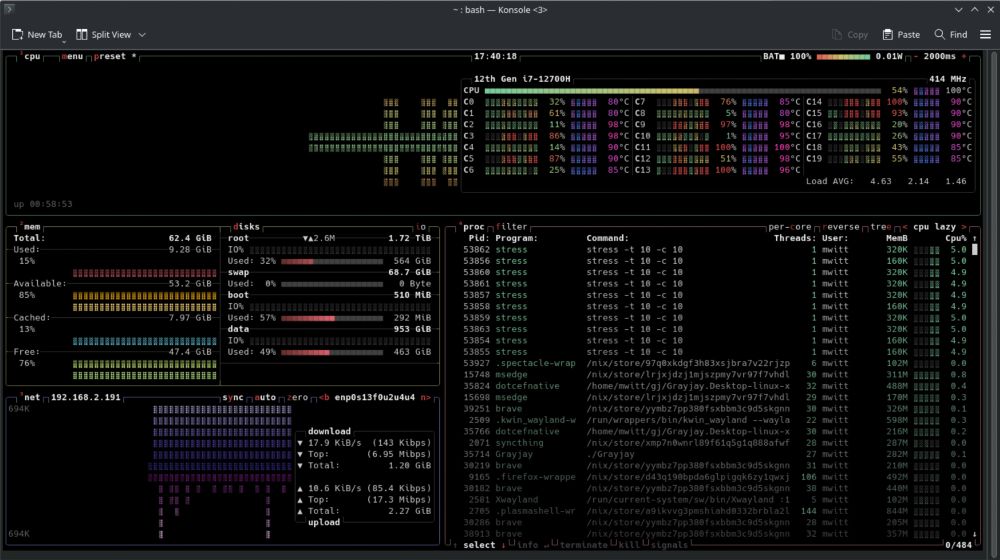This screenshot has width=1000, height=560.
Task: Click kill in process footer
Action: pos(629,545)
